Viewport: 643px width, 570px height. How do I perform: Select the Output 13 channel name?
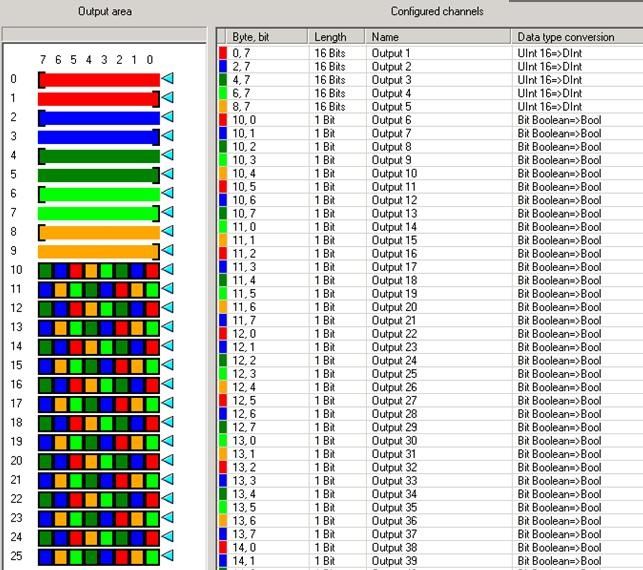pos(394,213)
